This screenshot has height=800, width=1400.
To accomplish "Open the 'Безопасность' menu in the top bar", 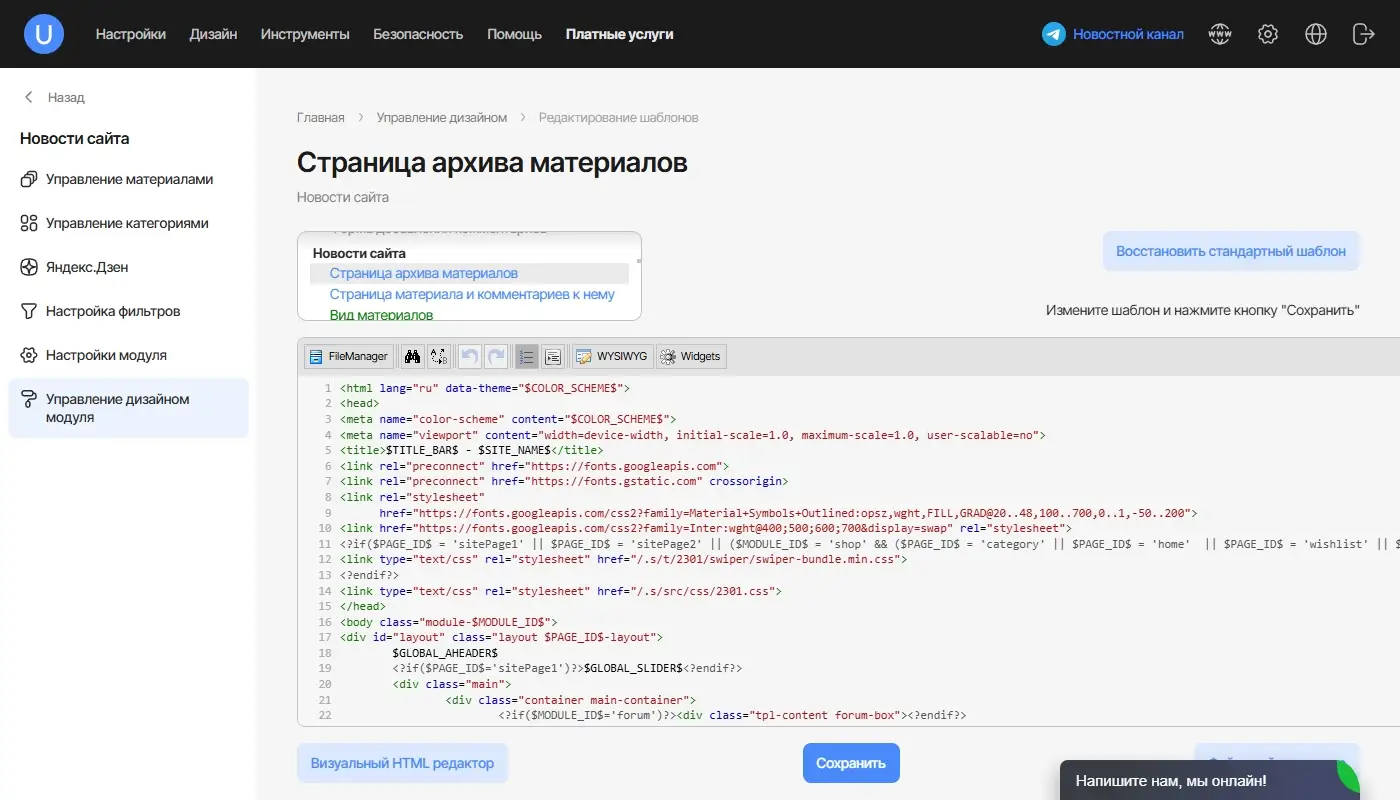I will tap(418, 33).
